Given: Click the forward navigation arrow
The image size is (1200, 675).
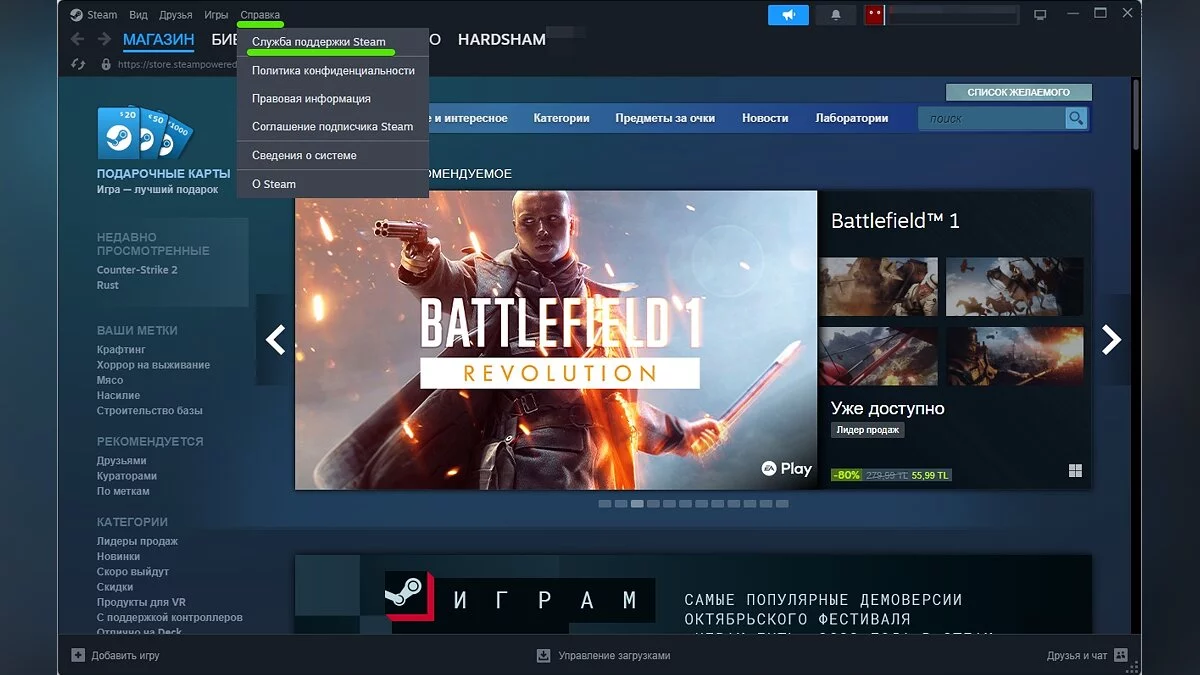Looking at the screenshot, I should [104, 40].
